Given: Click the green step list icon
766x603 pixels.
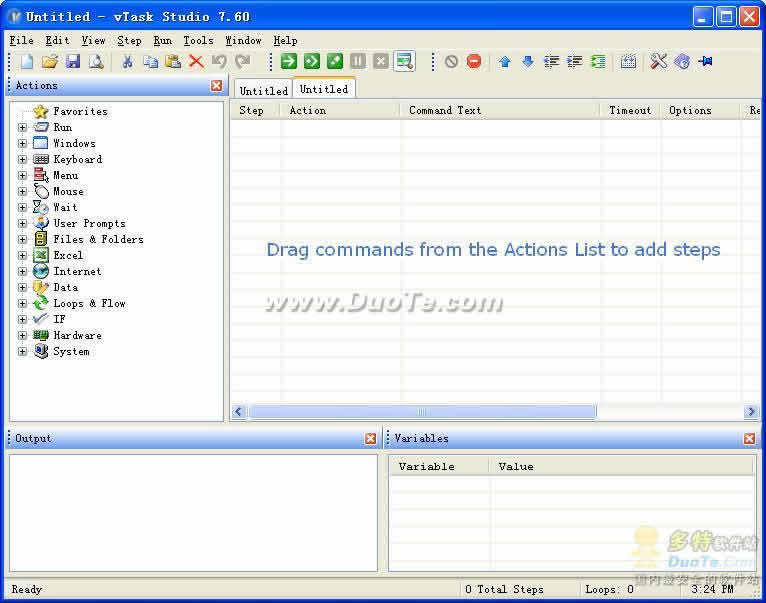Looking at the screenshot, I should (x=598, y=62).
